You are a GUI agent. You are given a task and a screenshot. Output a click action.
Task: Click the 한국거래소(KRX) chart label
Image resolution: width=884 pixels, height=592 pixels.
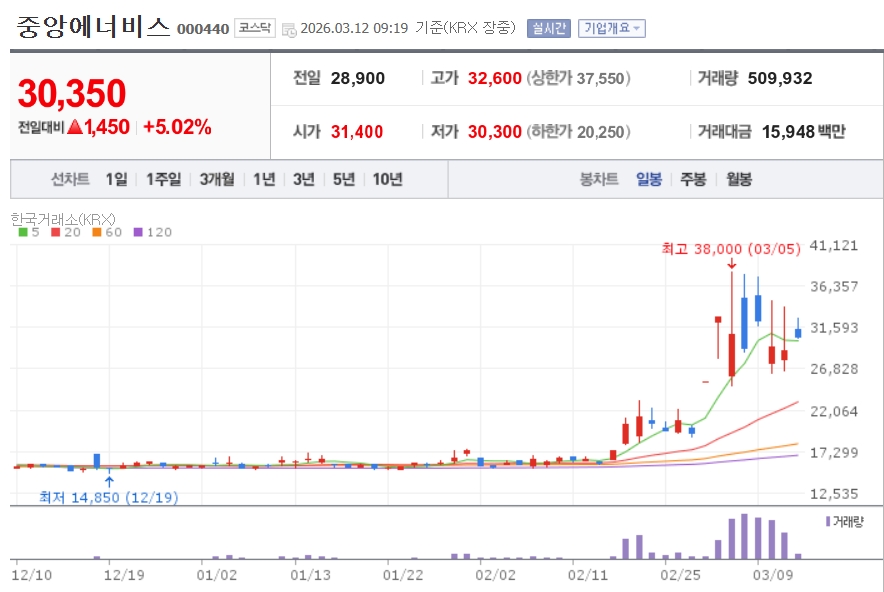point(63,219)
